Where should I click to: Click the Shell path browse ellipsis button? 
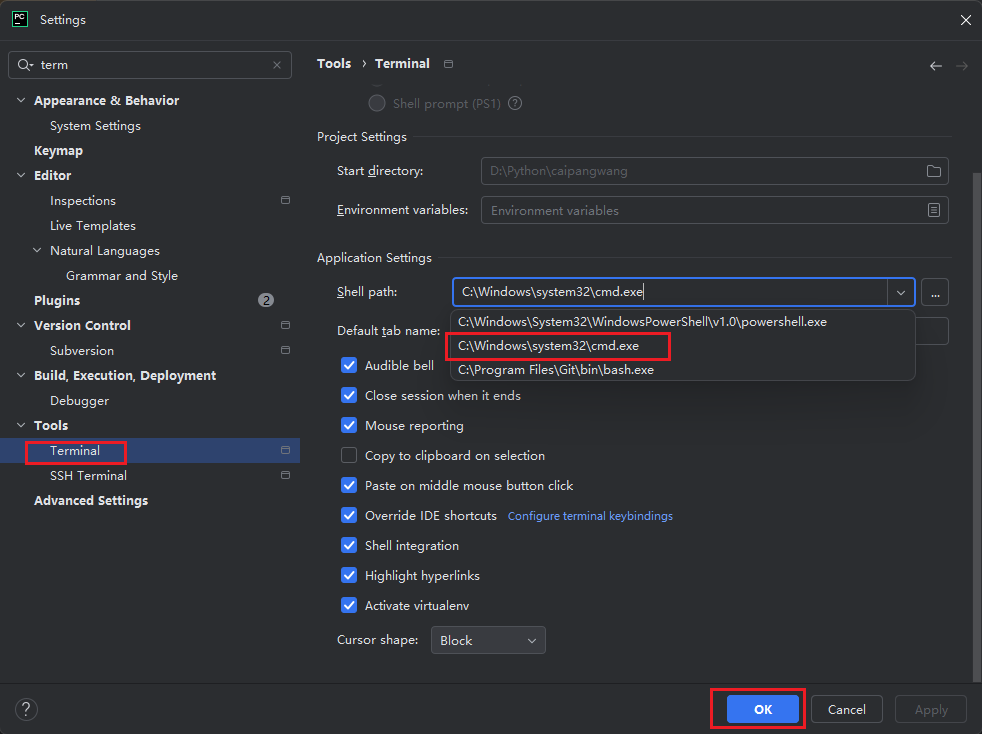935,292
